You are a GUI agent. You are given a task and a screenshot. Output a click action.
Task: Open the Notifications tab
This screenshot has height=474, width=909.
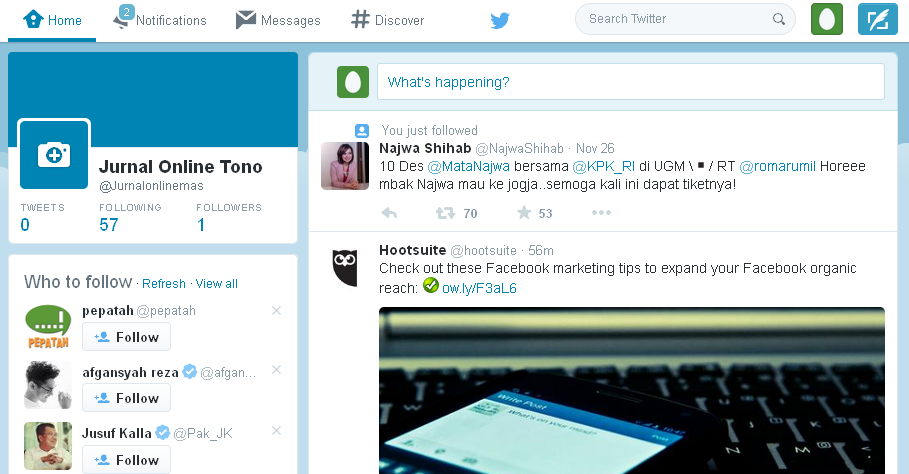pos(160,19)
